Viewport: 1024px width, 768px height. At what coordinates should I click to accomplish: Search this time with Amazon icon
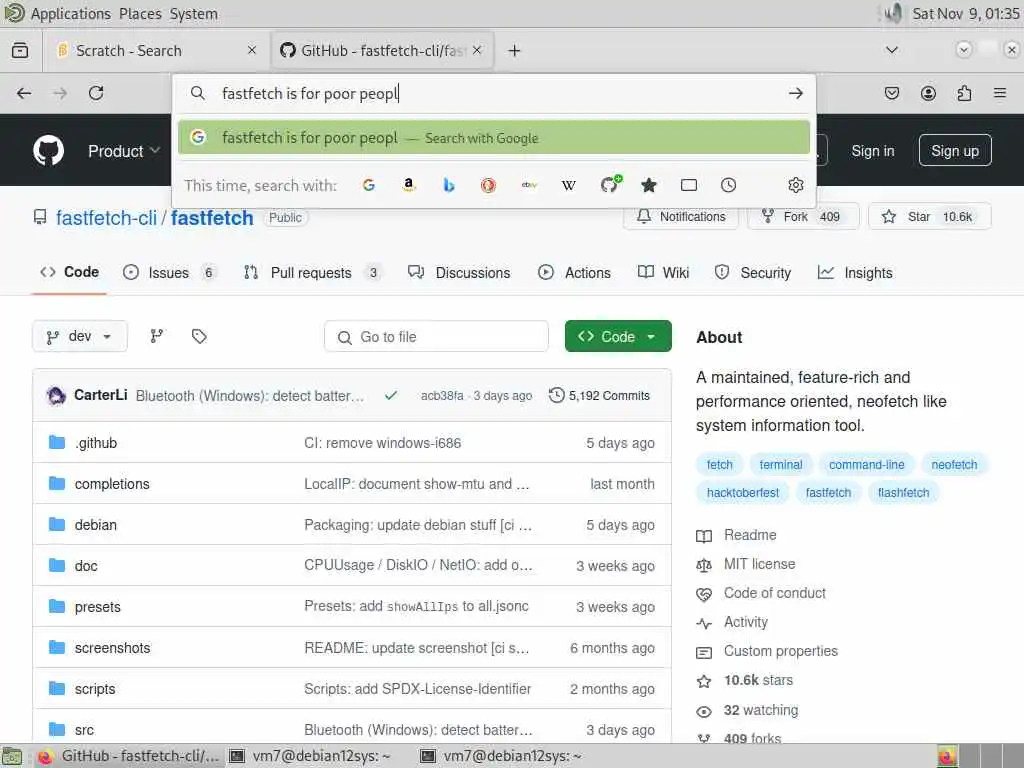pos(409,185)
